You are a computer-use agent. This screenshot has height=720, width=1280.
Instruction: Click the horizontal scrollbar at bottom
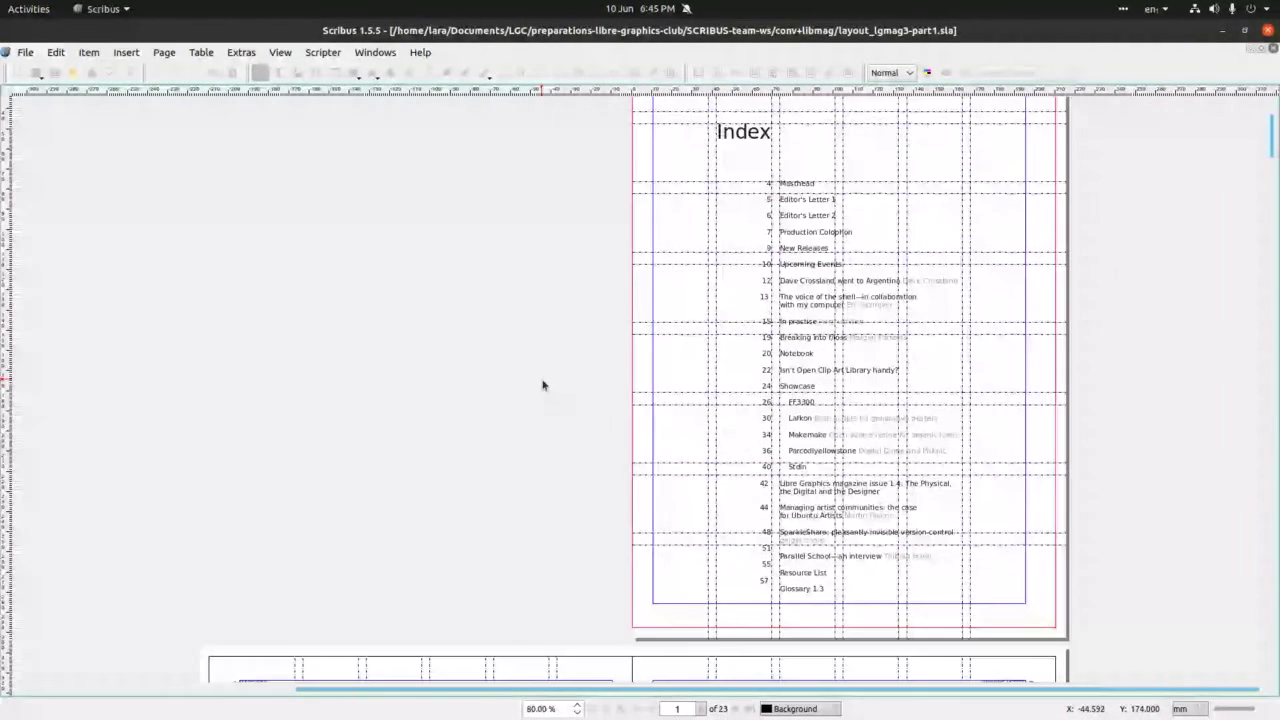click(776, 689)
